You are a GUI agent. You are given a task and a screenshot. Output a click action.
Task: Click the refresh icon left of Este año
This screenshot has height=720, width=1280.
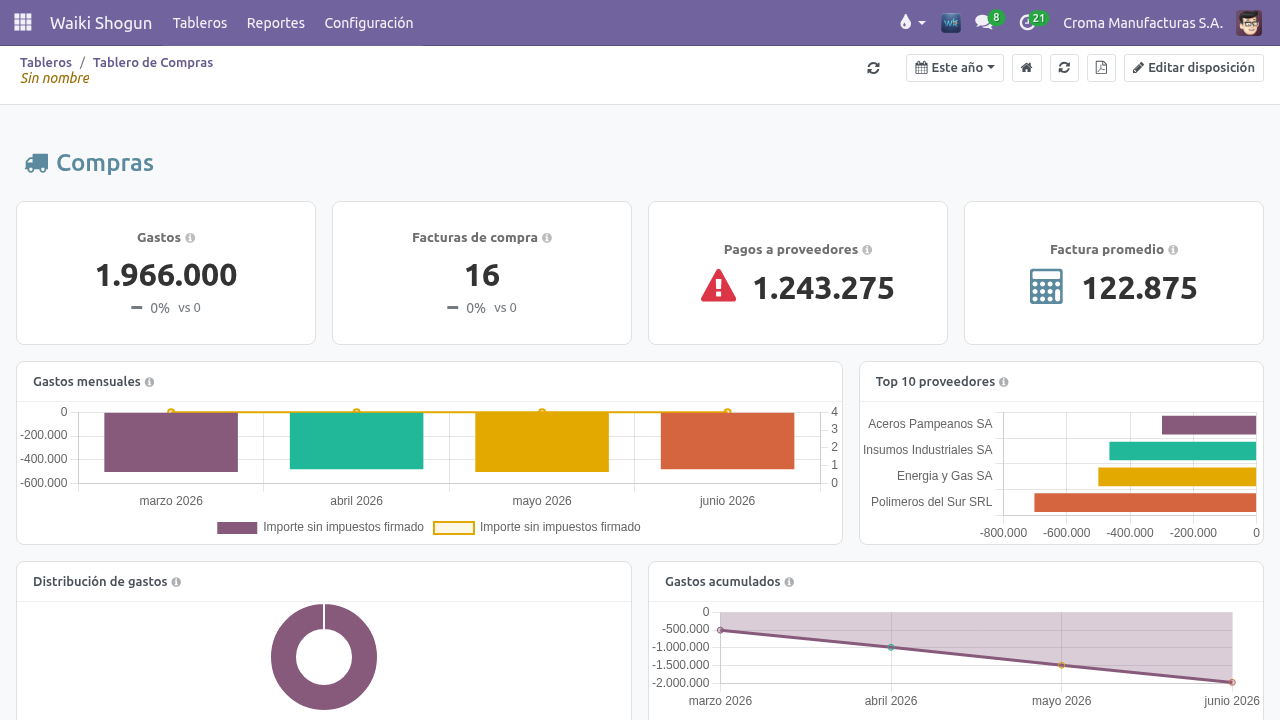pyautogui.click(x=873, y=68)
